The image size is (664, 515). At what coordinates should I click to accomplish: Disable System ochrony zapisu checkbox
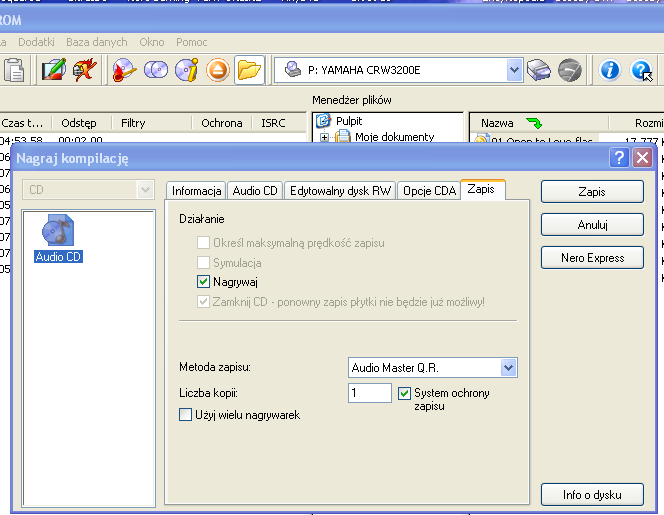(x=405, y=393)
